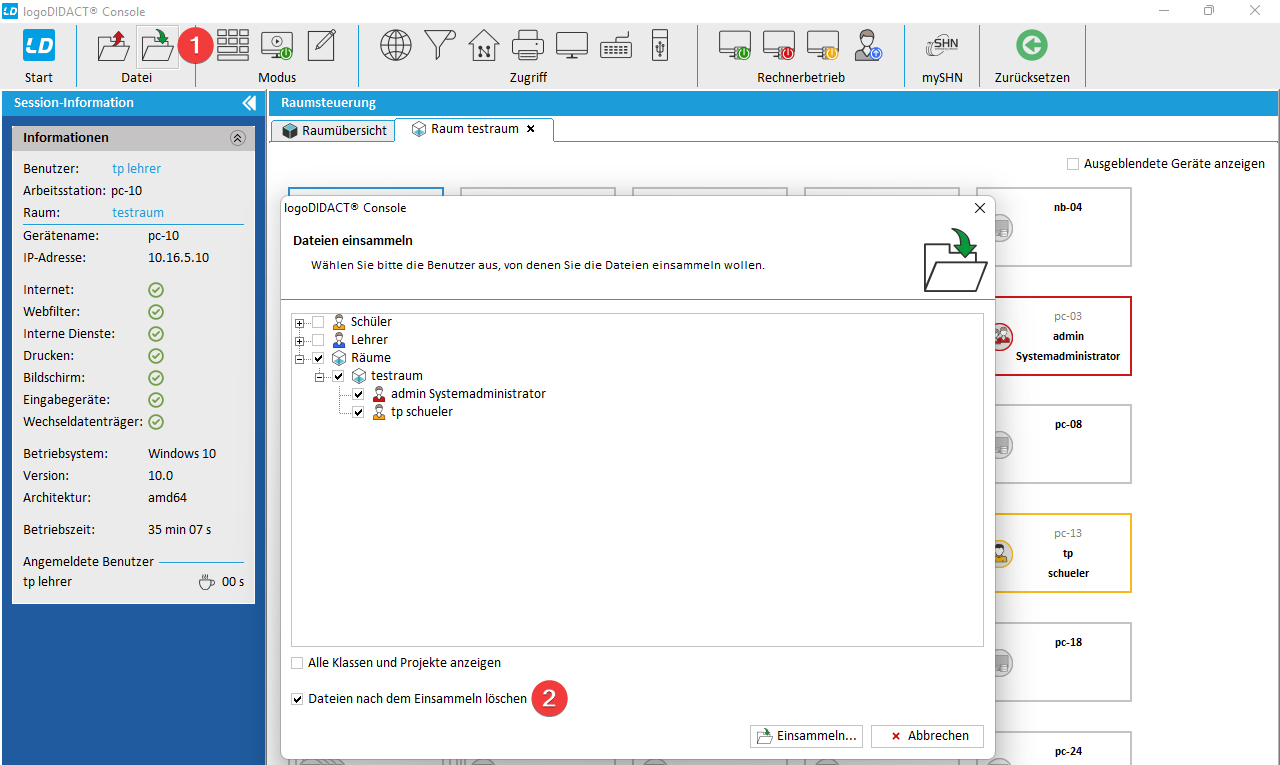Disable Dateien nach dem Einsammeln löschen

(x=297, y=699)
